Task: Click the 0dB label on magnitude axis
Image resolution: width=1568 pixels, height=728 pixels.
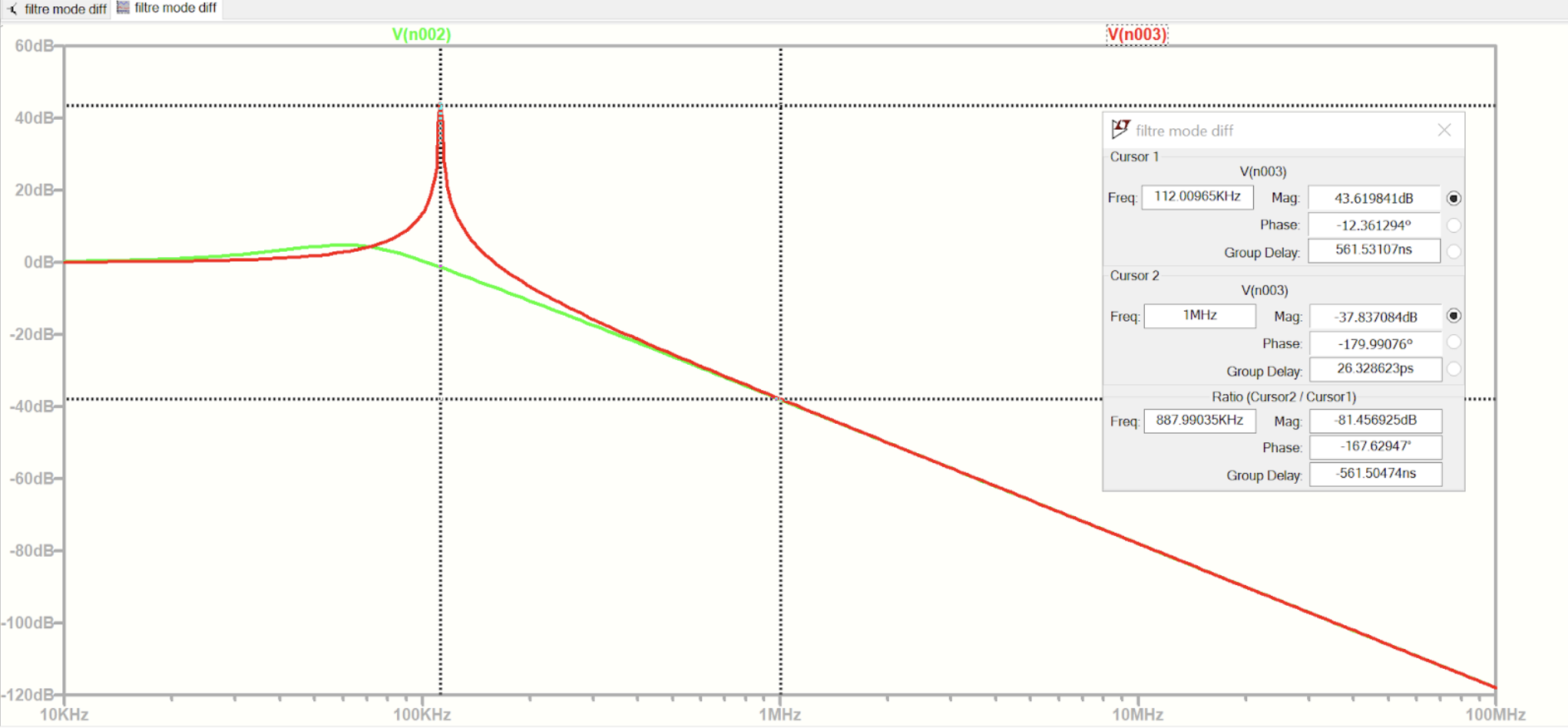Action: (x=38, y=263)
